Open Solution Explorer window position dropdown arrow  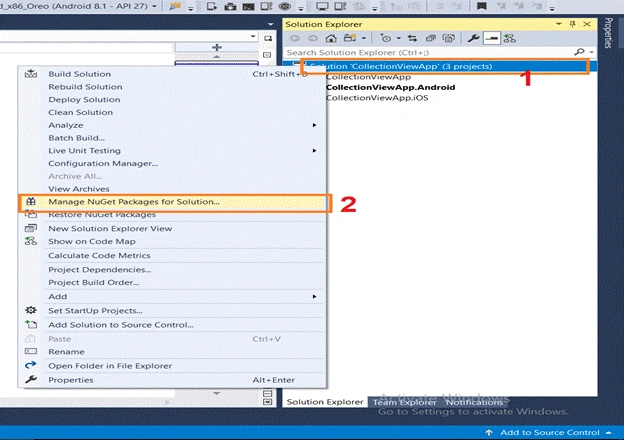(559, 24)
